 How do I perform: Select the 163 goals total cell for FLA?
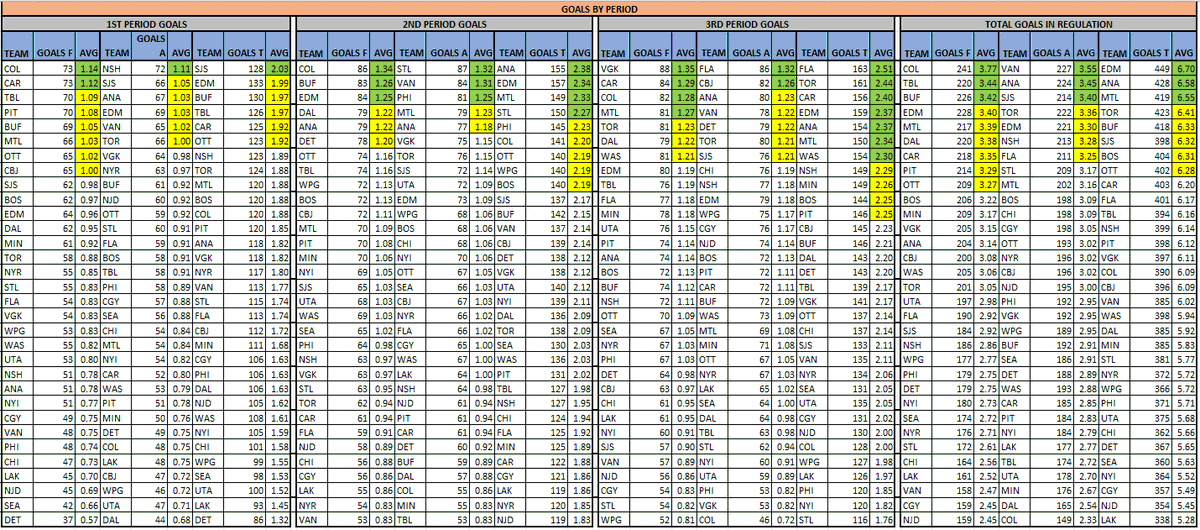pos(849,69)
